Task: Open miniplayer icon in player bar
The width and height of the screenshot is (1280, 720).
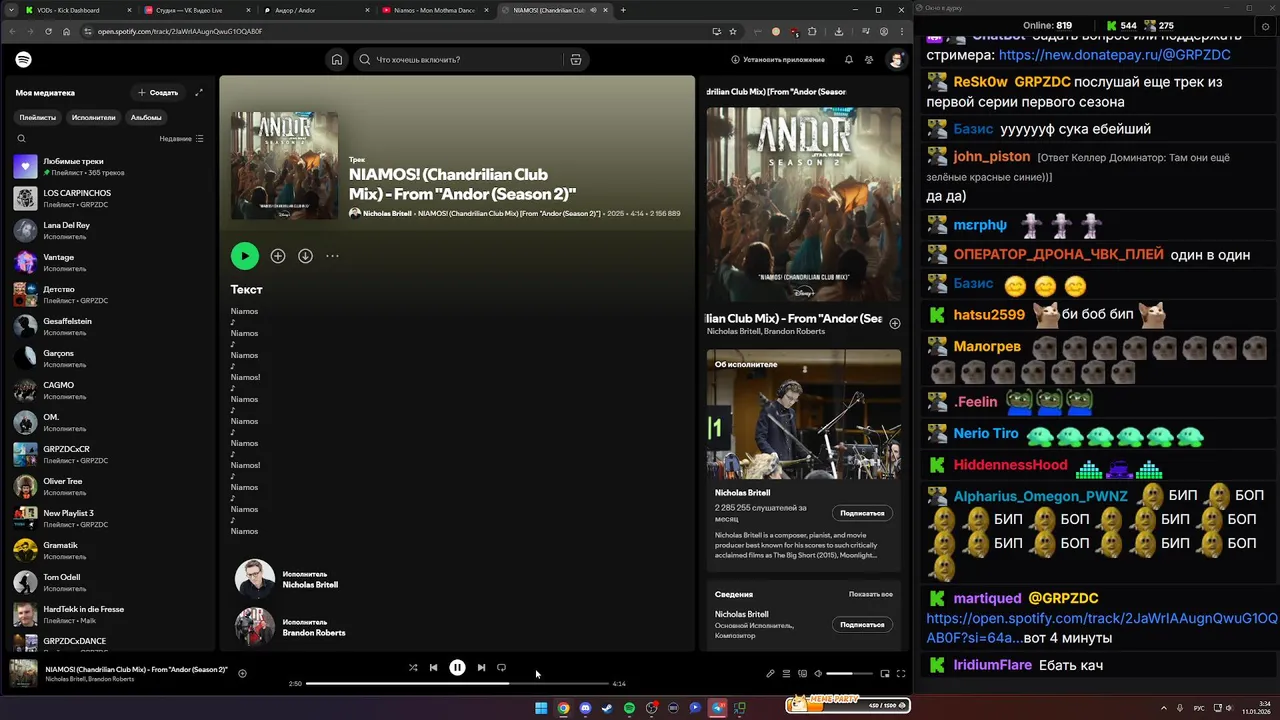Action: click(x=885, y=673)
